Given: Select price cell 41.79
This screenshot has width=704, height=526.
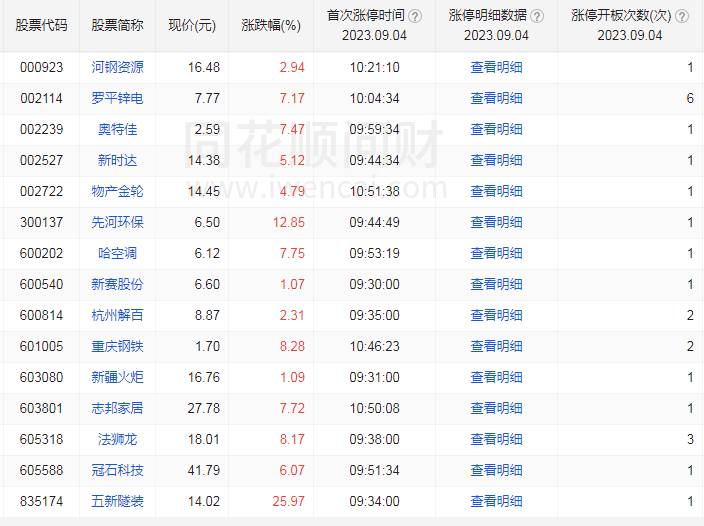Looking at the screenshot, I should click(x=204, y=470).
